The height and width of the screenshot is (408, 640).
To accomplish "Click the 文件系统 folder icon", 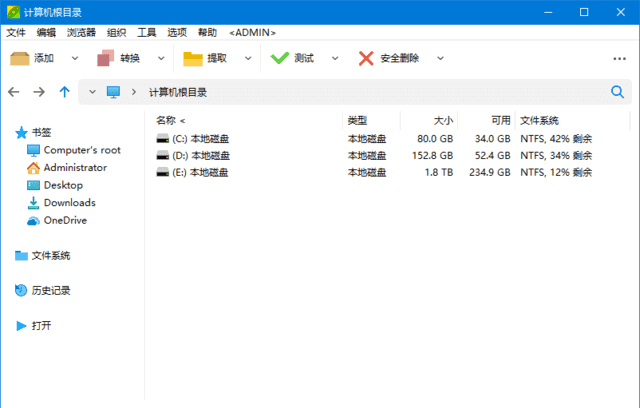I will [21, 255].
